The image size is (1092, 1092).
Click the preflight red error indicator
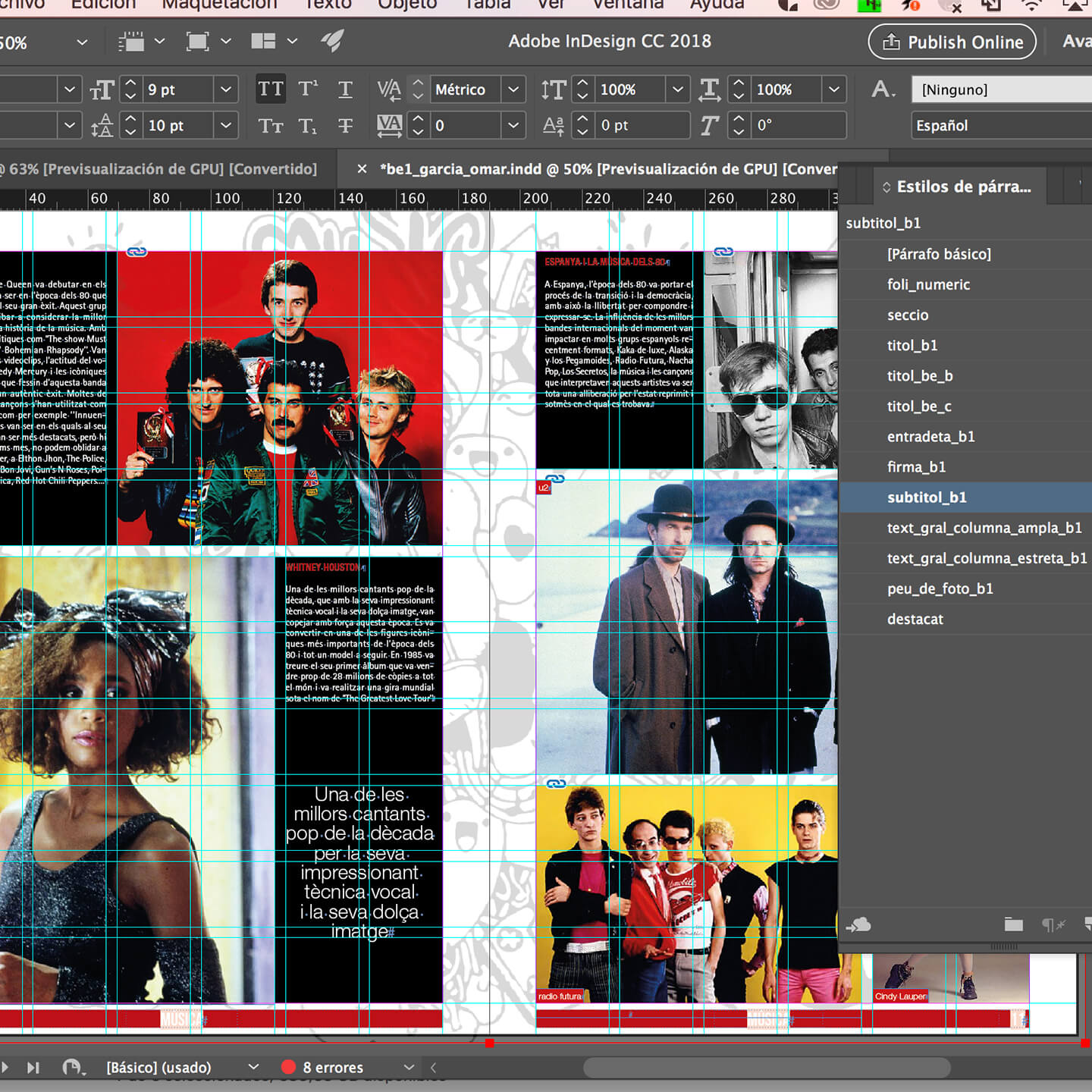[288, 1067]
